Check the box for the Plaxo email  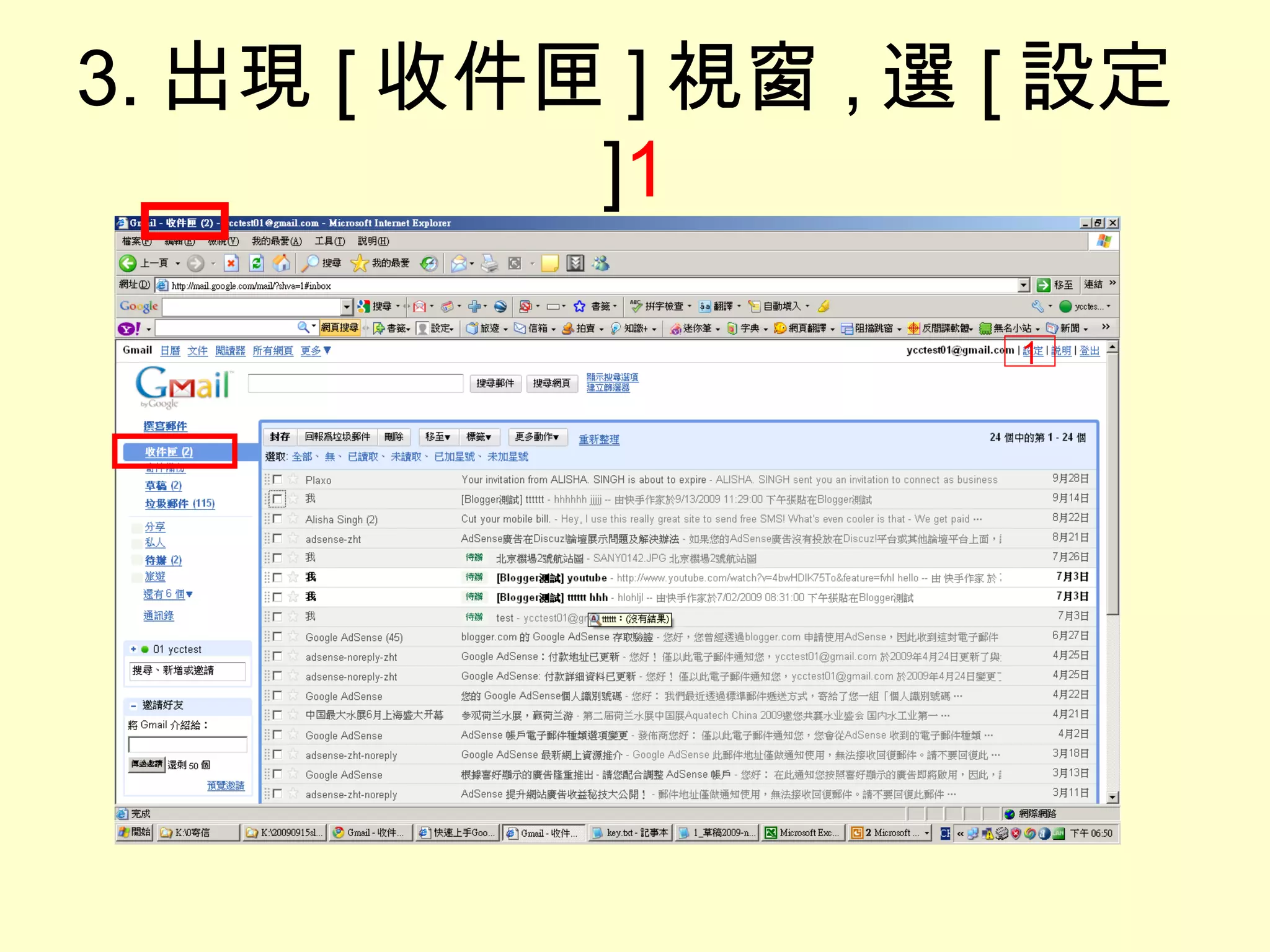[x=277, y=479]
